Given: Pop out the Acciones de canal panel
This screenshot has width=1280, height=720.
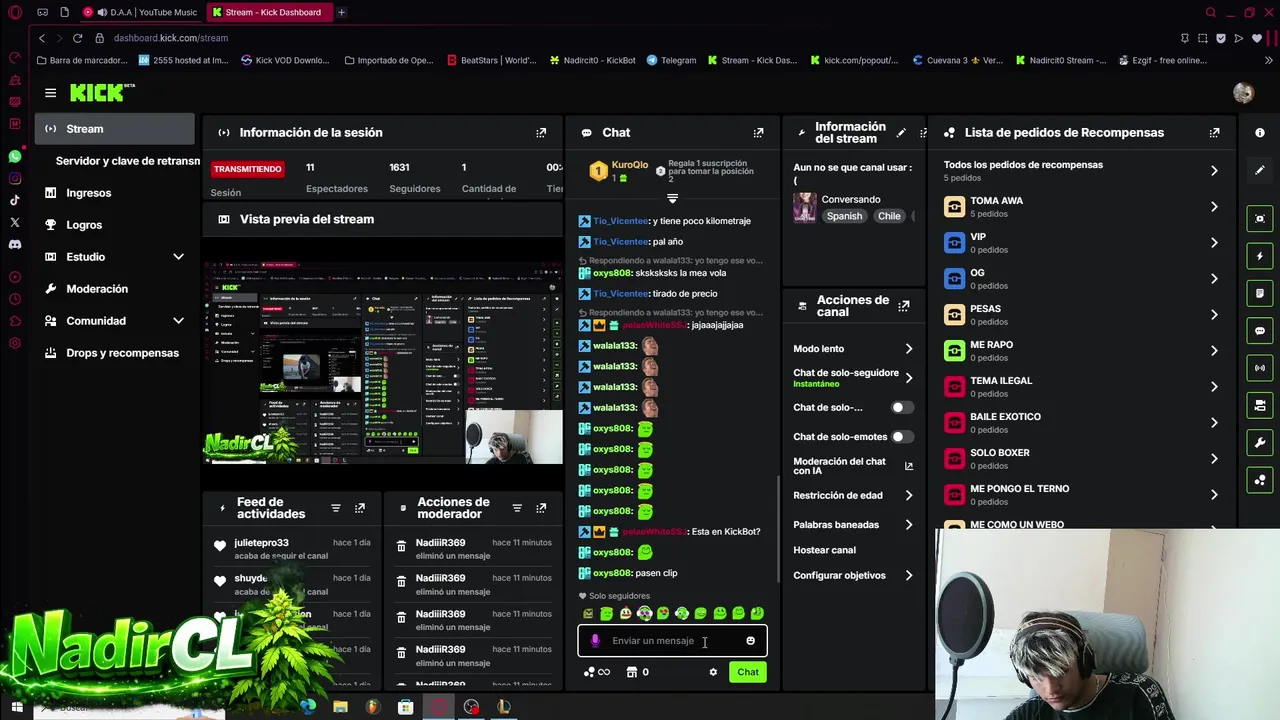Looking at the screenshot, I should [904, 306].
